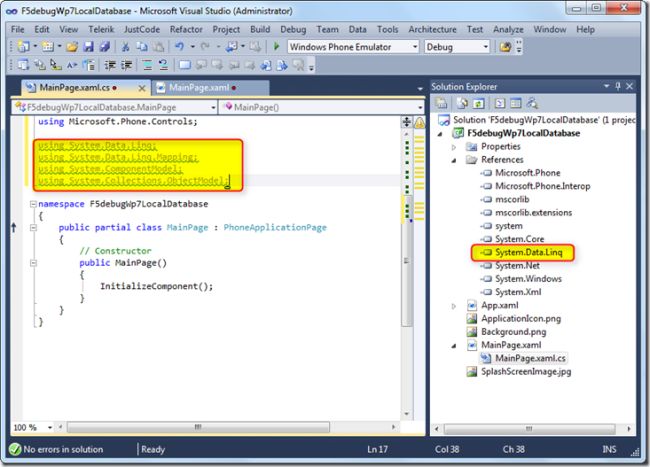Start debugging with the green play icon
Image resolution: width=650 pixels, height=467 pixels.
[x=276, y=46]
